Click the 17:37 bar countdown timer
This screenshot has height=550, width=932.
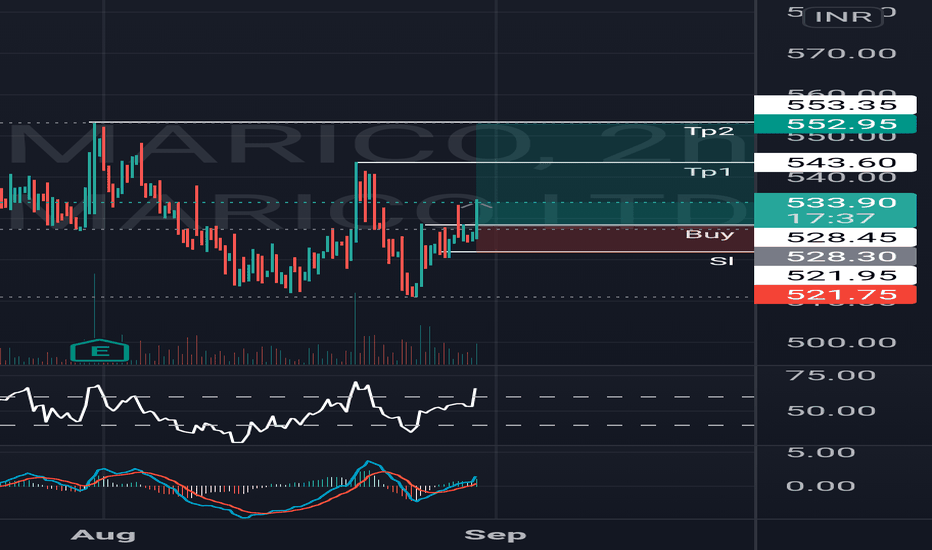[831, 218]
